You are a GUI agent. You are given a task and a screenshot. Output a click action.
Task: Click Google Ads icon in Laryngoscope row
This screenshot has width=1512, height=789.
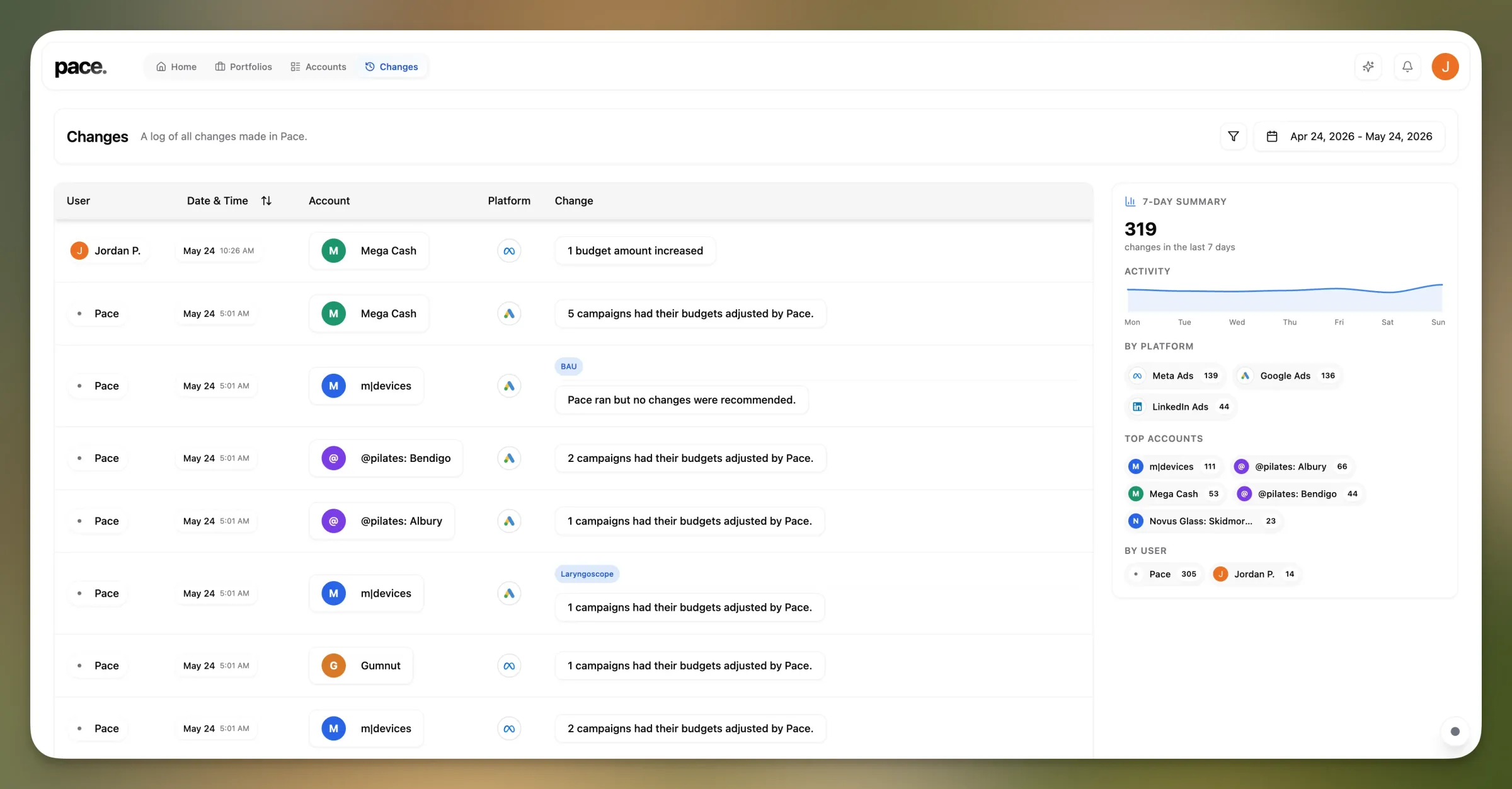coord(509,594)
